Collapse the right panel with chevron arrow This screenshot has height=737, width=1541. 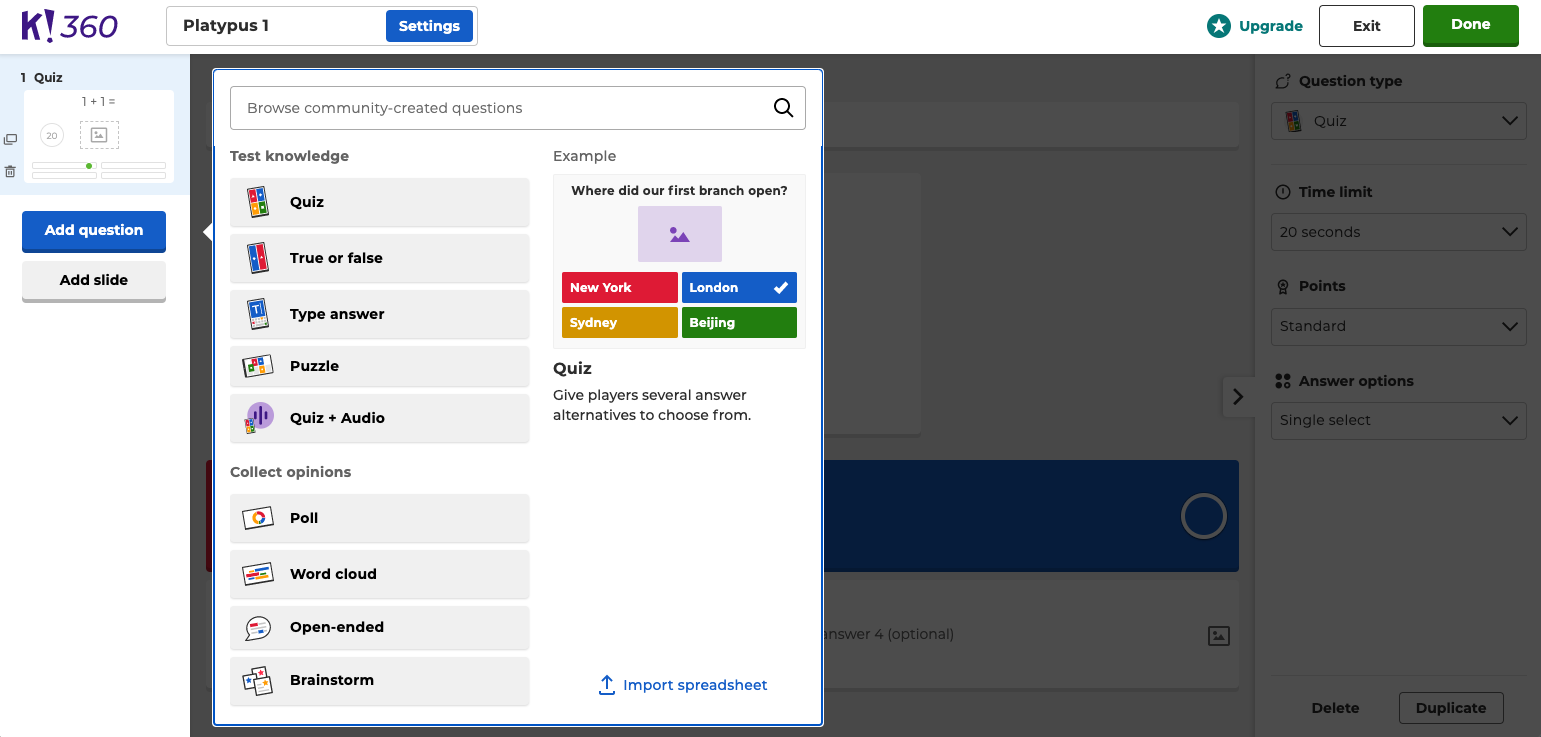[1238, 397]
